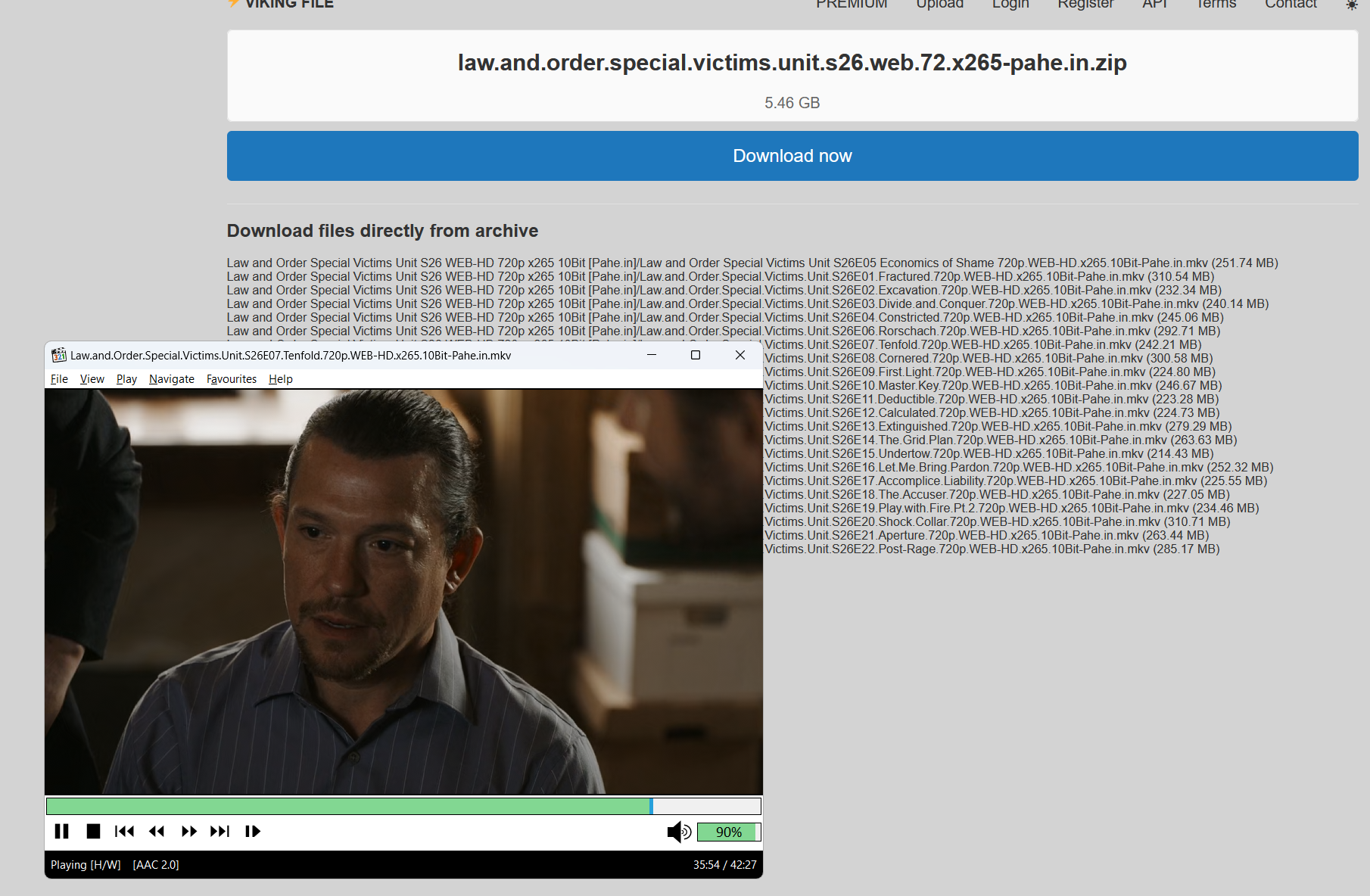Open the Favourites menu in the player
This screenshot has width=1370, height=896.
[232, 379]
